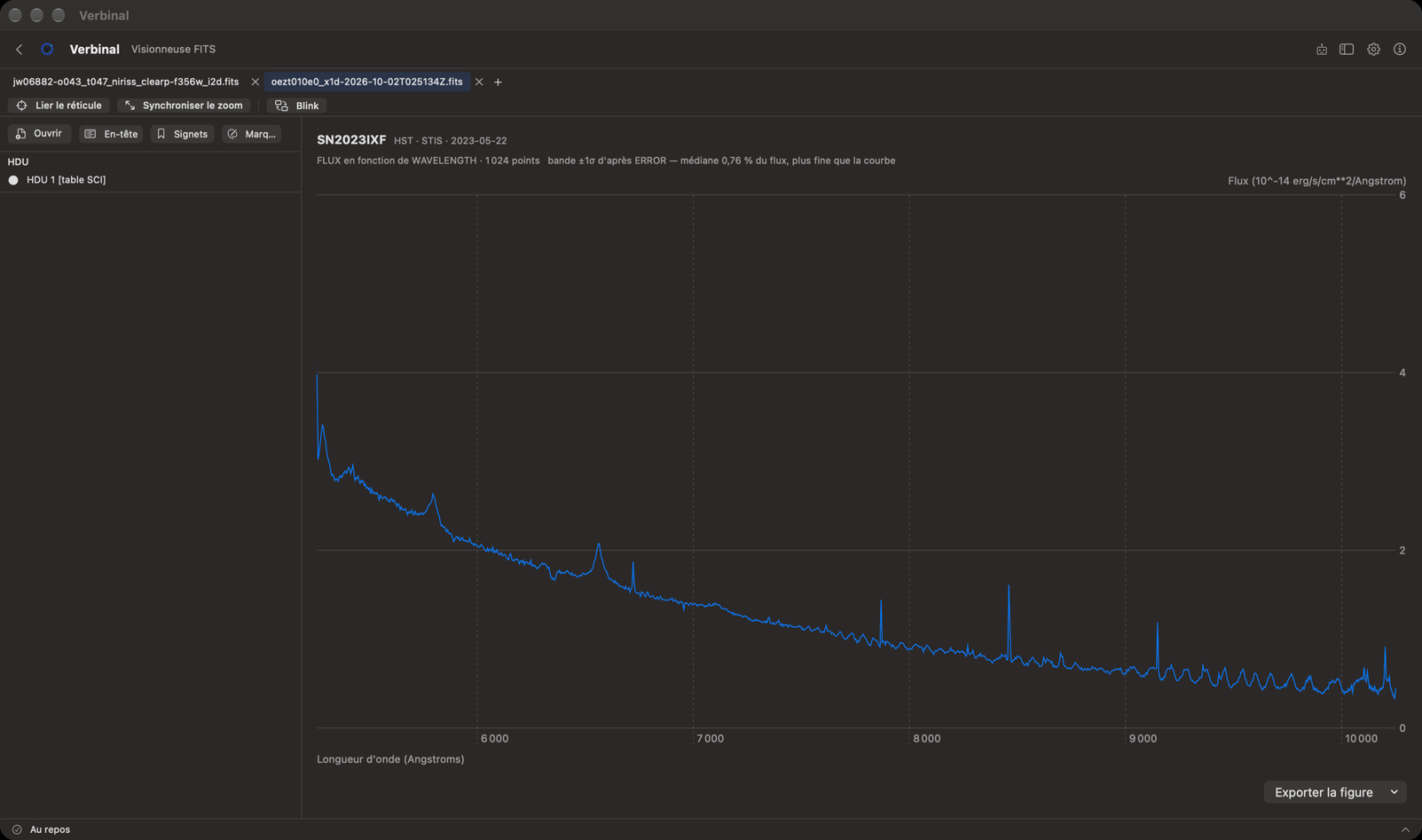The width and height of the screenshot is (1422, 840).
Task: Click the HDU section heading
Action: tap(18, 162)
